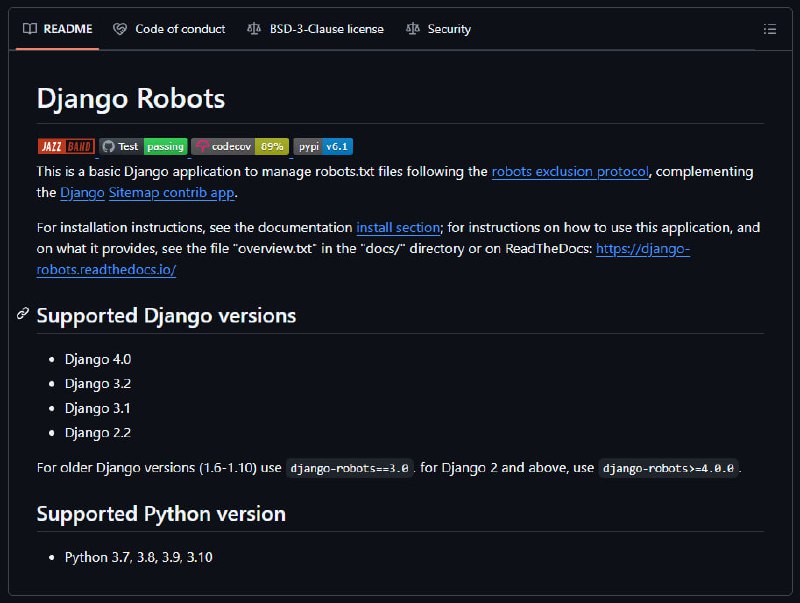The width and height of the screenshot is (800, 603).
Task: Open the codecov 89% badge
Action: click(240, 146)
